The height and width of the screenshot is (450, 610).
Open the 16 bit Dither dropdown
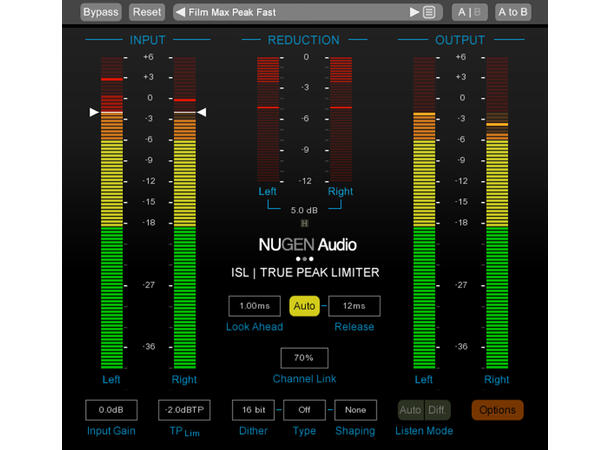click(x=253, y=410)
